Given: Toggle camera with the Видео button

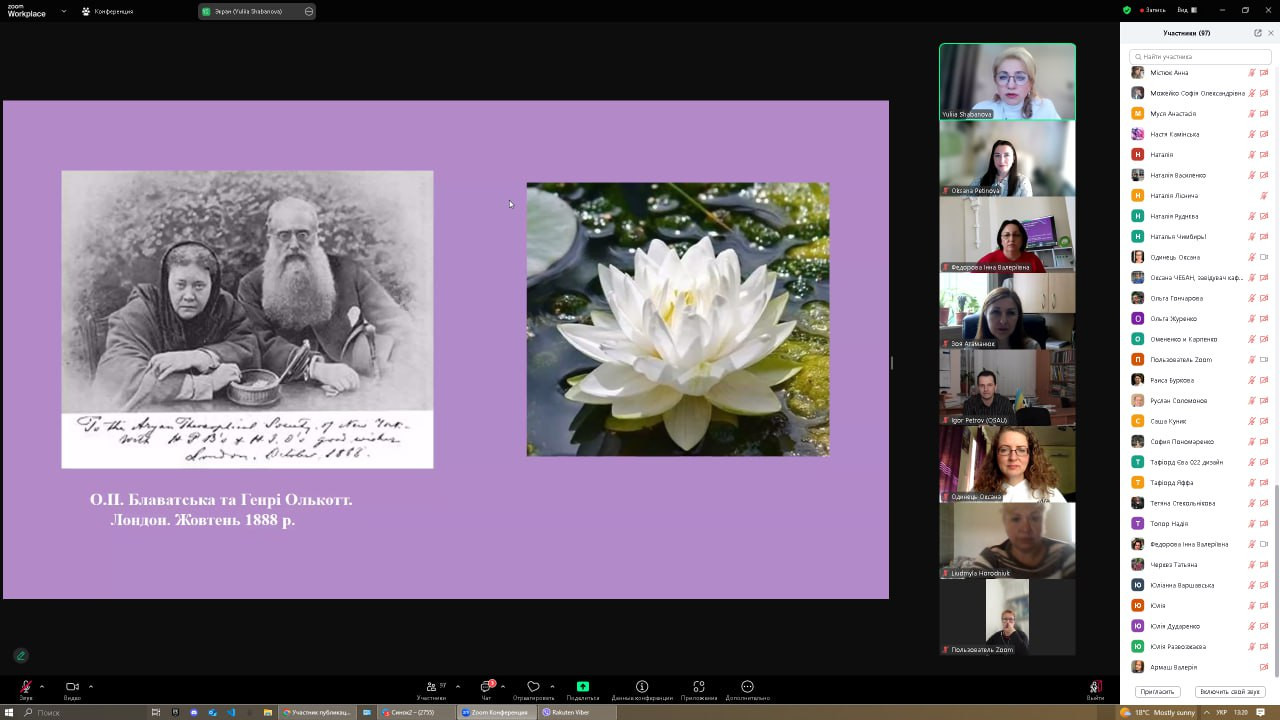Looking at the screenshot, I should (x=72, y=687).
